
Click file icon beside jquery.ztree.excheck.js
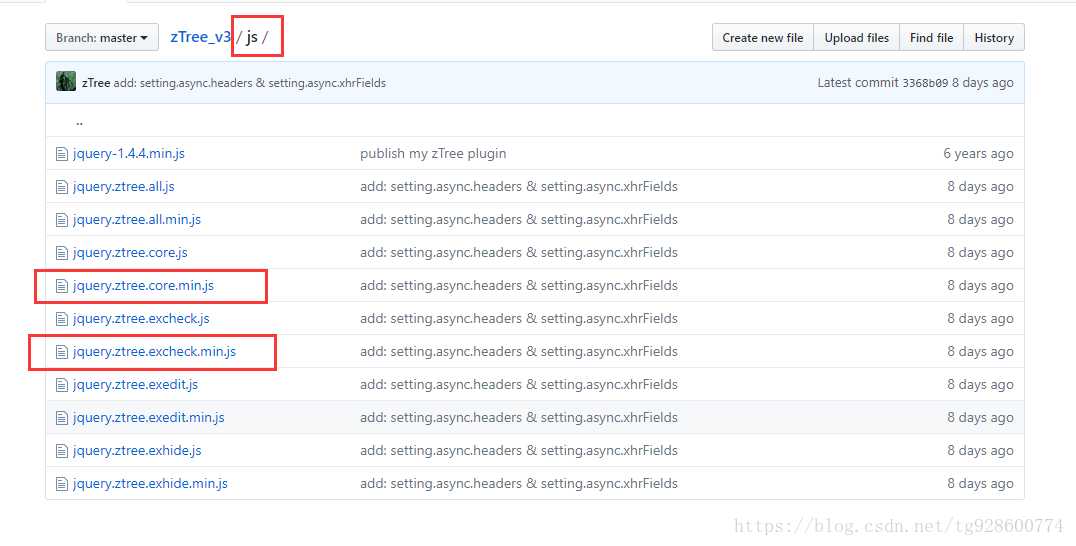tap(62, 319)
